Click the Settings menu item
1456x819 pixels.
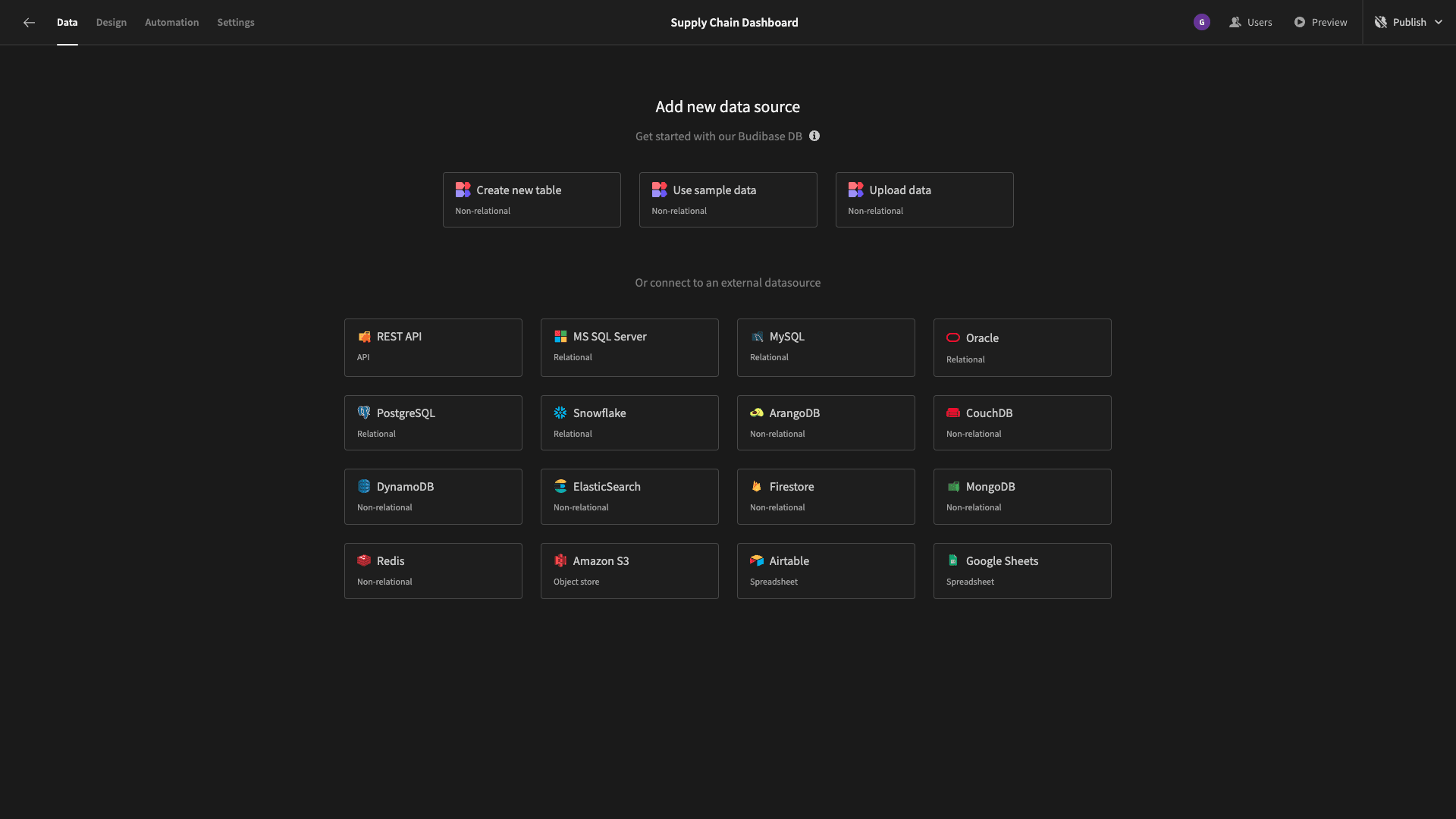(236, 22)
